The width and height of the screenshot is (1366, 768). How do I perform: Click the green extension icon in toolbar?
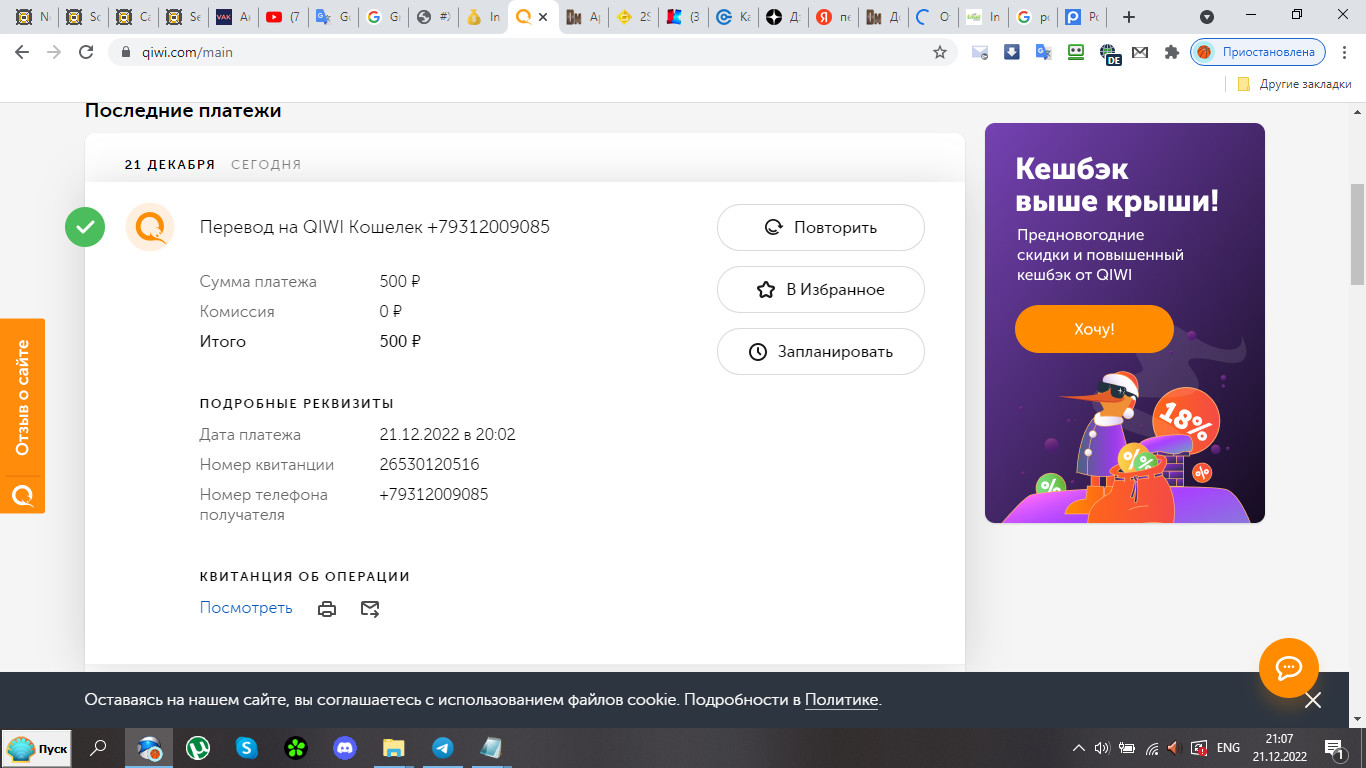click(1076, 52)
